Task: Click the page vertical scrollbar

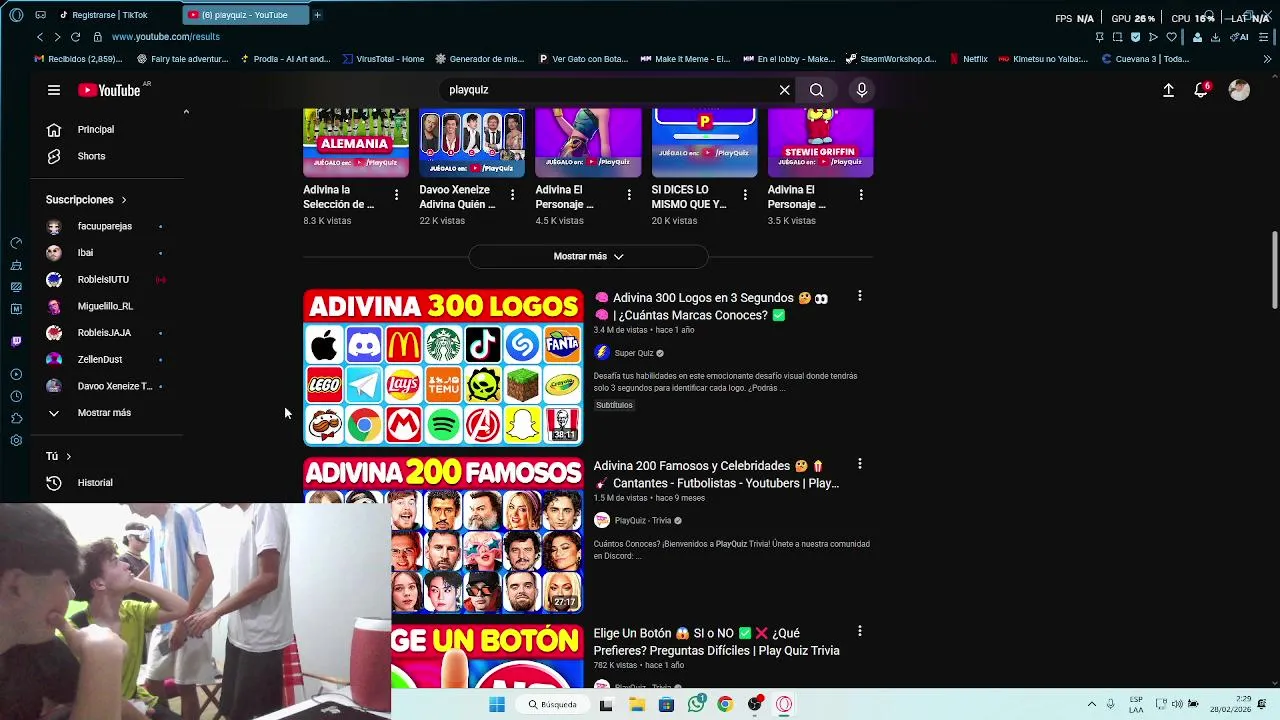Action: 1274,270
